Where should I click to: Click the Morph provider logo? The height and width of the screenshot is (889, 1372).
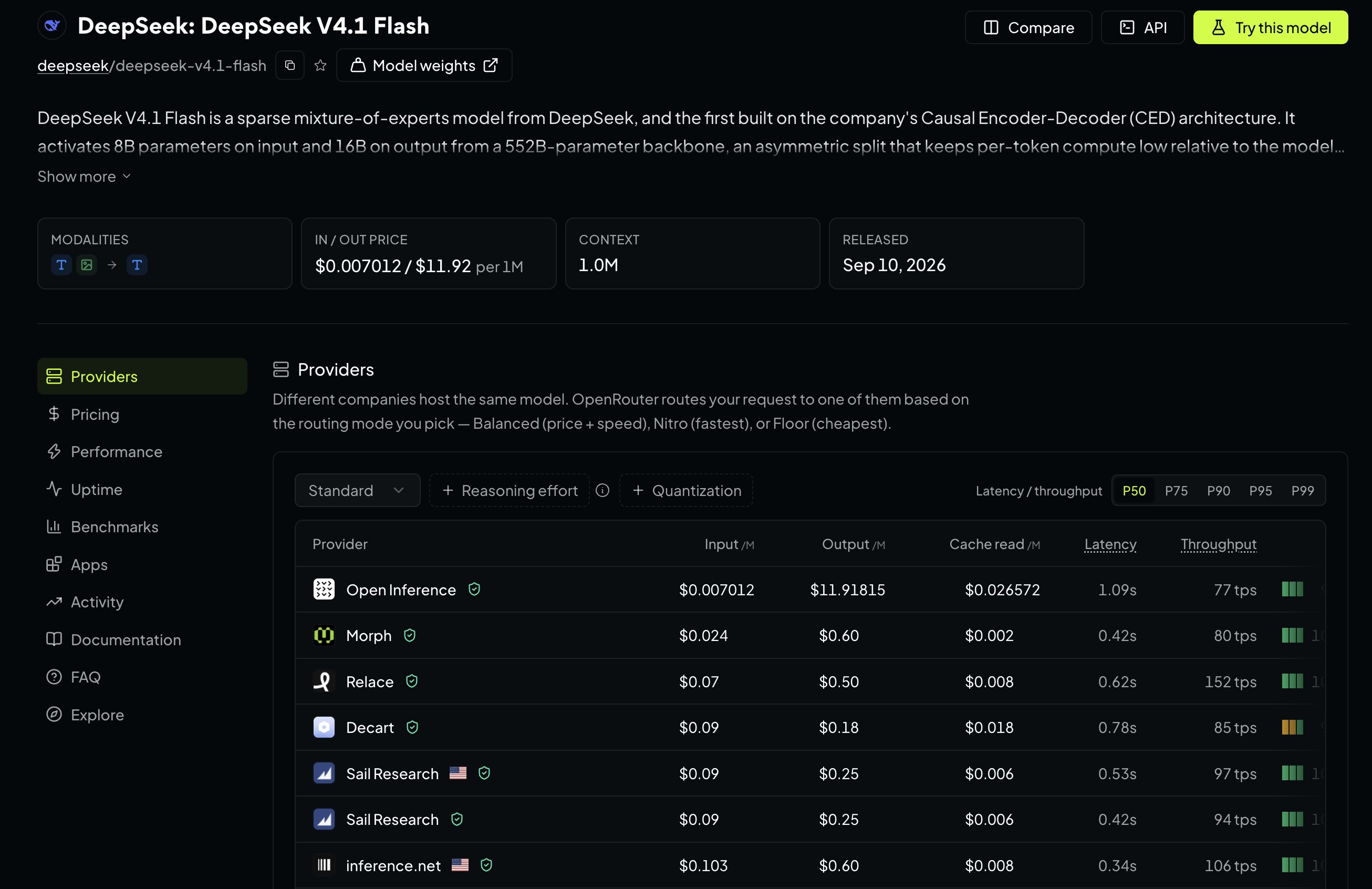(x=324, y=635)
